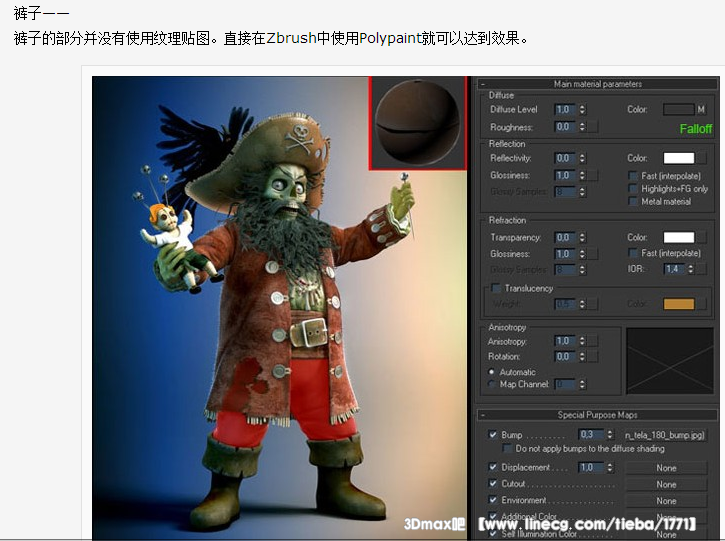Click the Environment None map button
The width and height of the screenshot is (725, 541).
(666, 501)
